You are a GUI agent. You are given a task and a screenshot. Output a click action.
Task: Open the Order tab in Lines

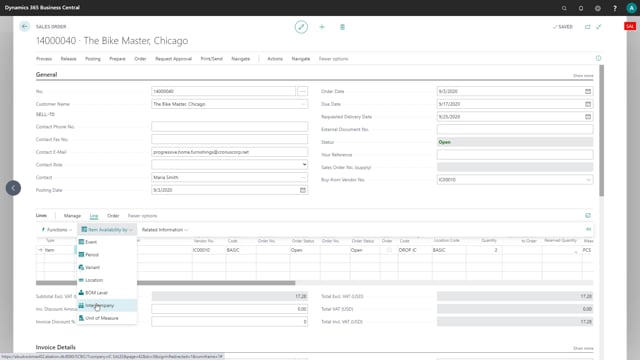click(113, 216)
